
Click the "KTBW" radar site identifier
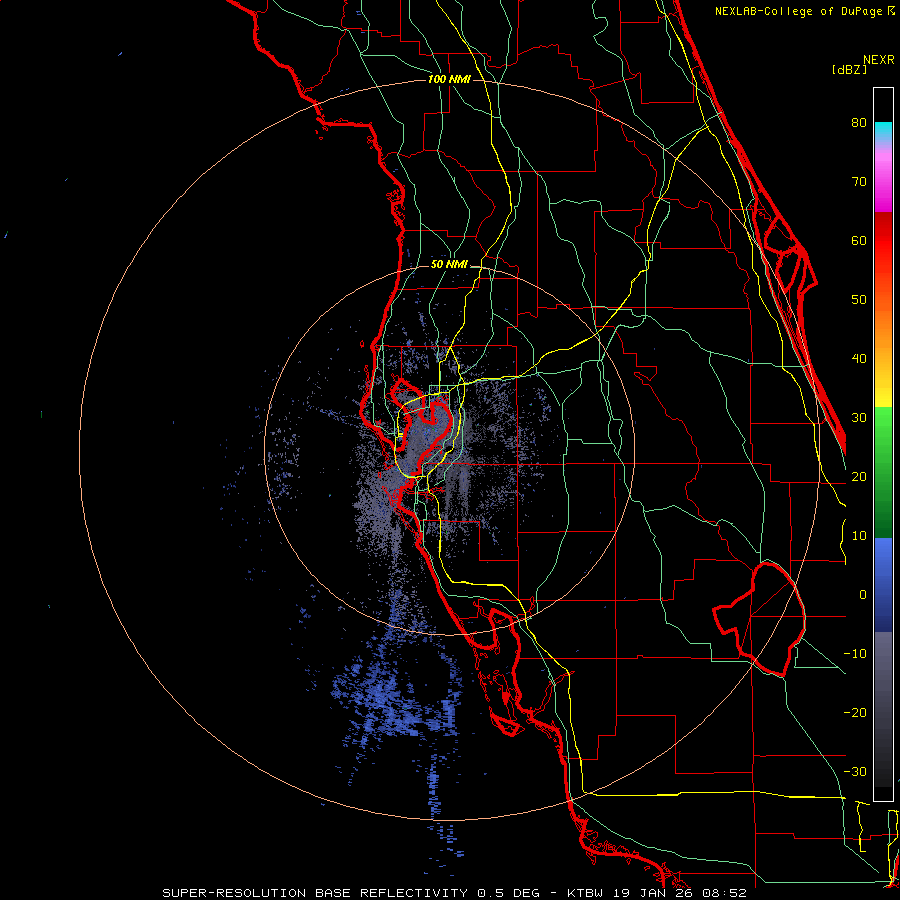586,893
